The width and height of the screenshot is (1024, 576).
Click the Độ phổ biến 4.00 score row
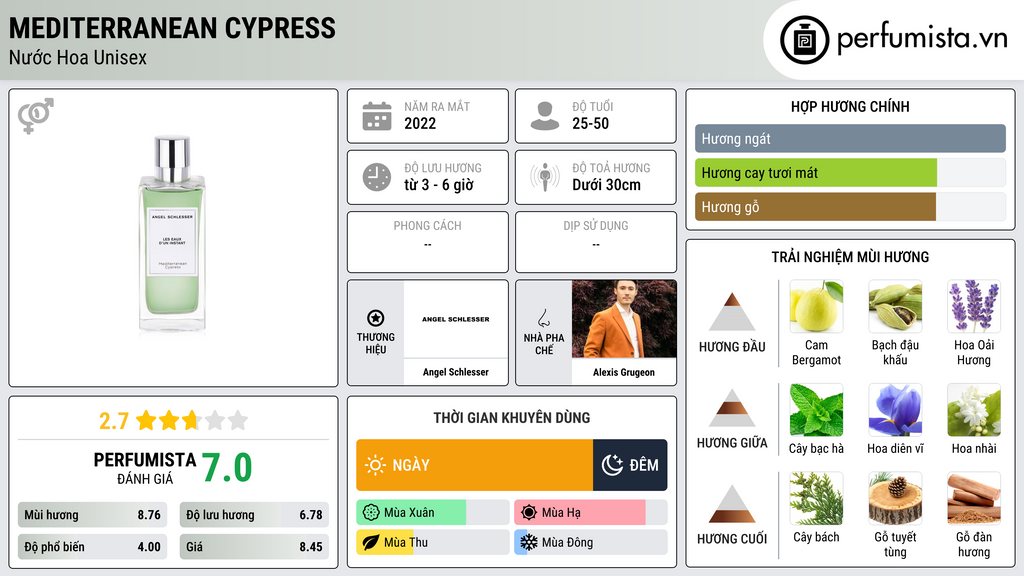[92, 547]
